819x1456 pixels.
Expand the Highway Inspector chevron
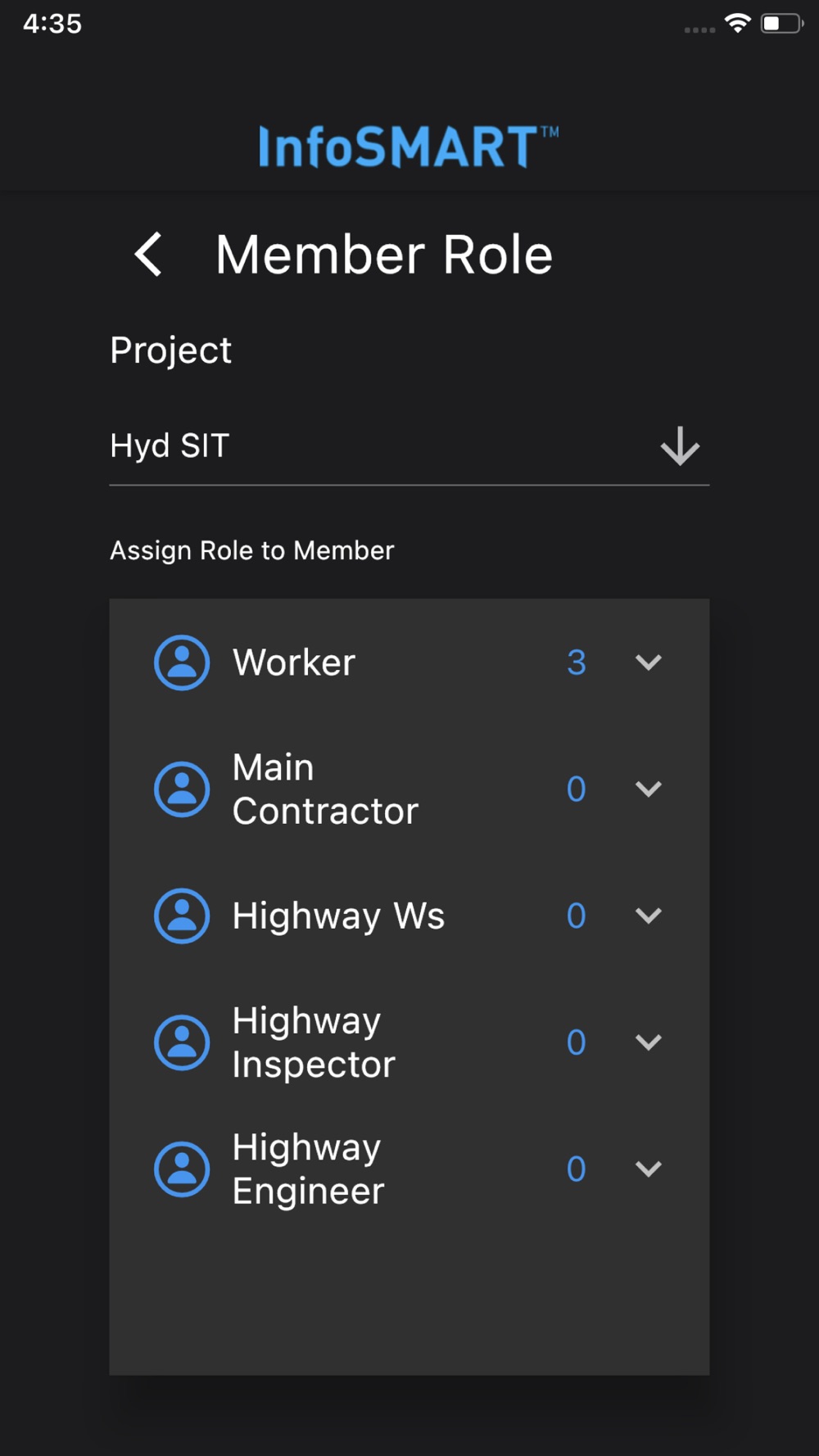coord(649,1042)
